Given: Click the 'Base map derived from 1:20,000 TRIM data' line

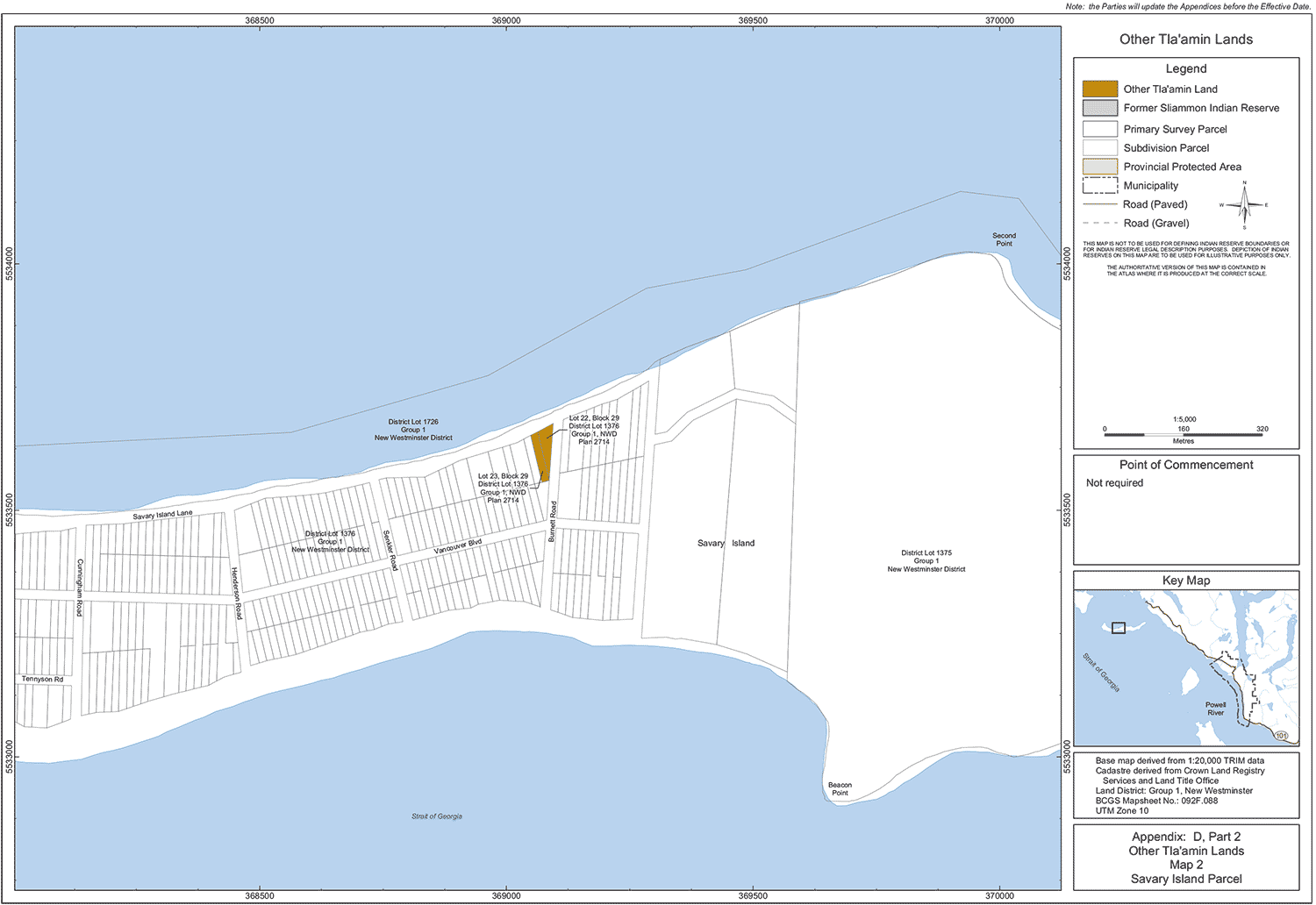Looking at the screenshot, I should [1180, 761].
